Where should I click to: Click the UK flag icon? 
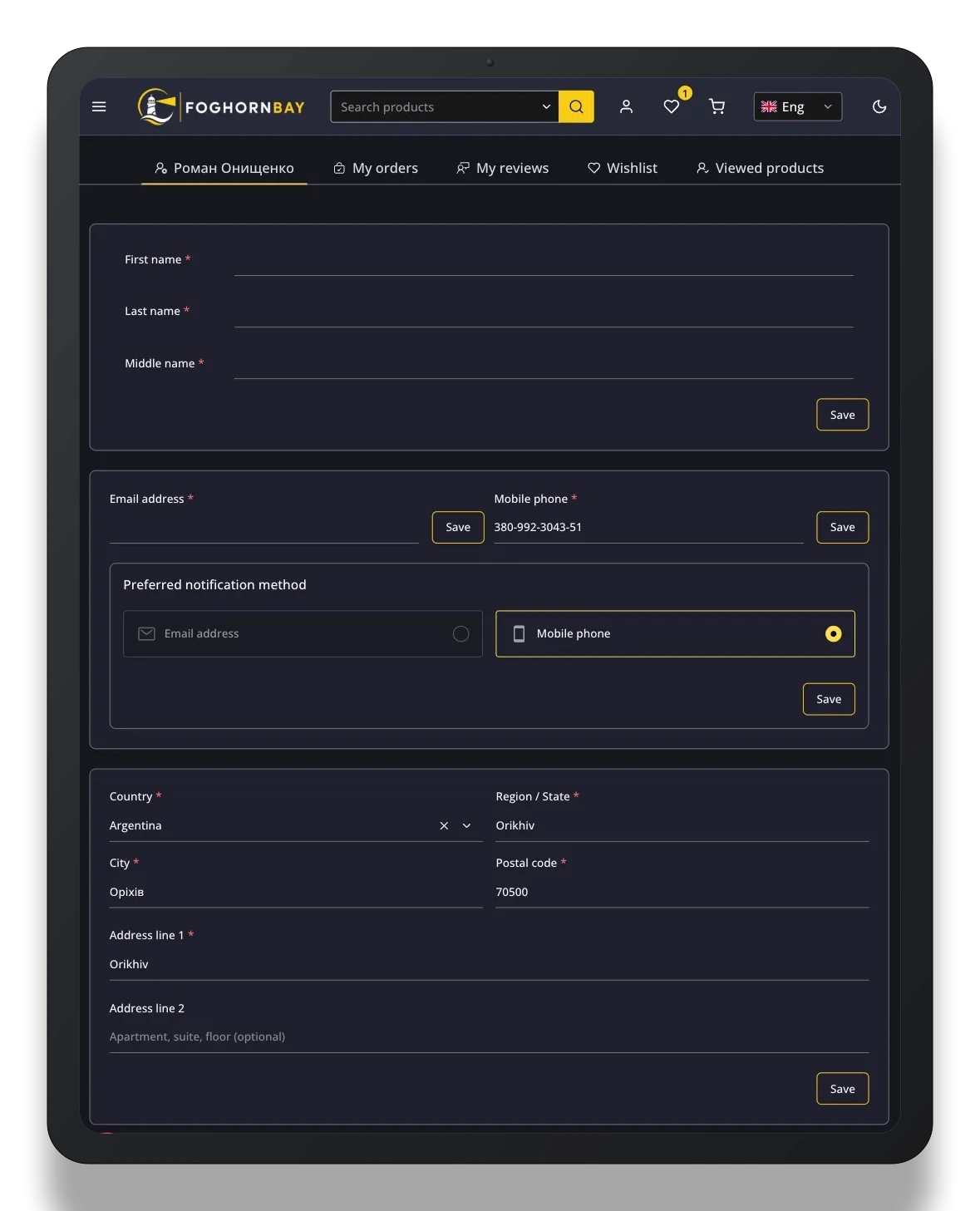[769, 106]
